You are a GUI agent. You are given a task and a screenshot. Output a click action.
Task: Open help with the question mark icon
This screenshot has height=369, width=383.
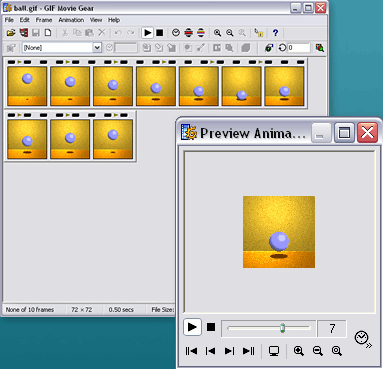click(x=275, y=33)
